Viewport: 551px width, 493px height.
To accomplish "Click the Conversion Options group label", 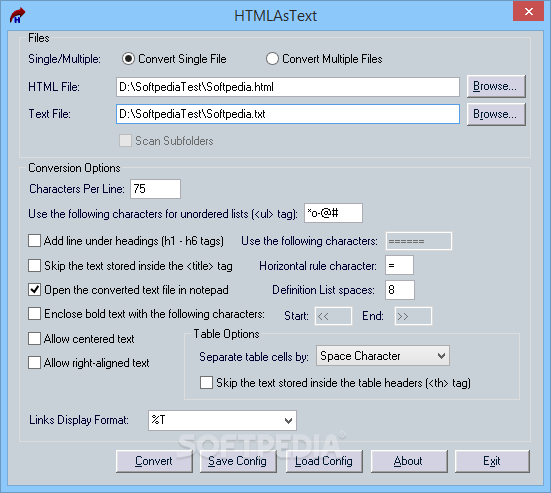I will click(x=74, y=168).
